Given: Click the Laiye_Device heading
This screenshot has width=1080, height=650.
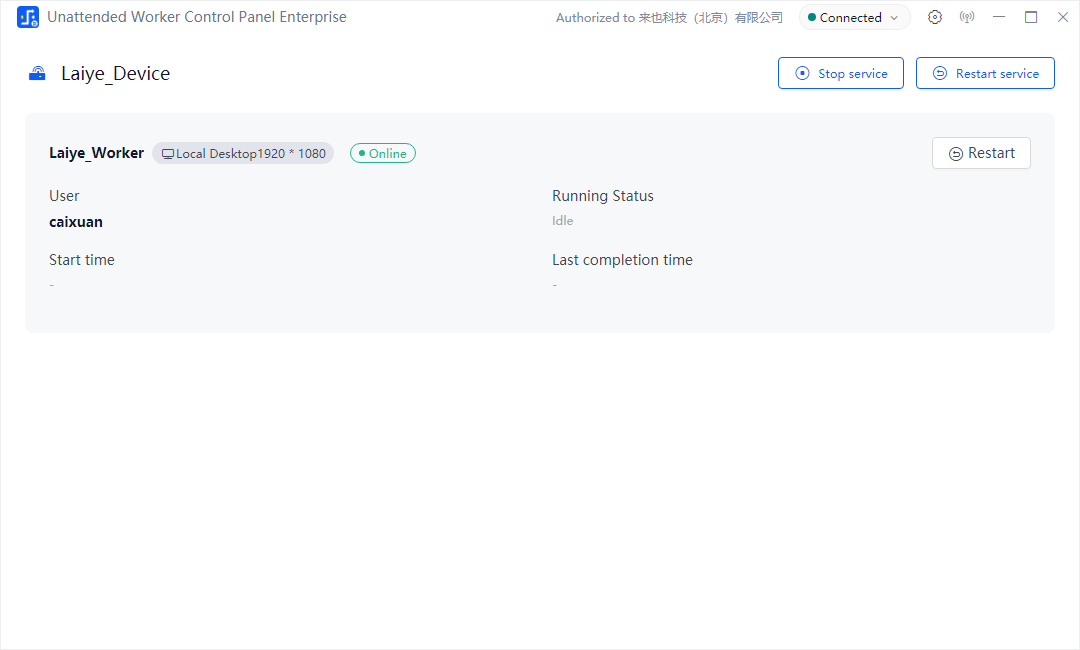Looking at the screenshot, I should click(115, 73).
